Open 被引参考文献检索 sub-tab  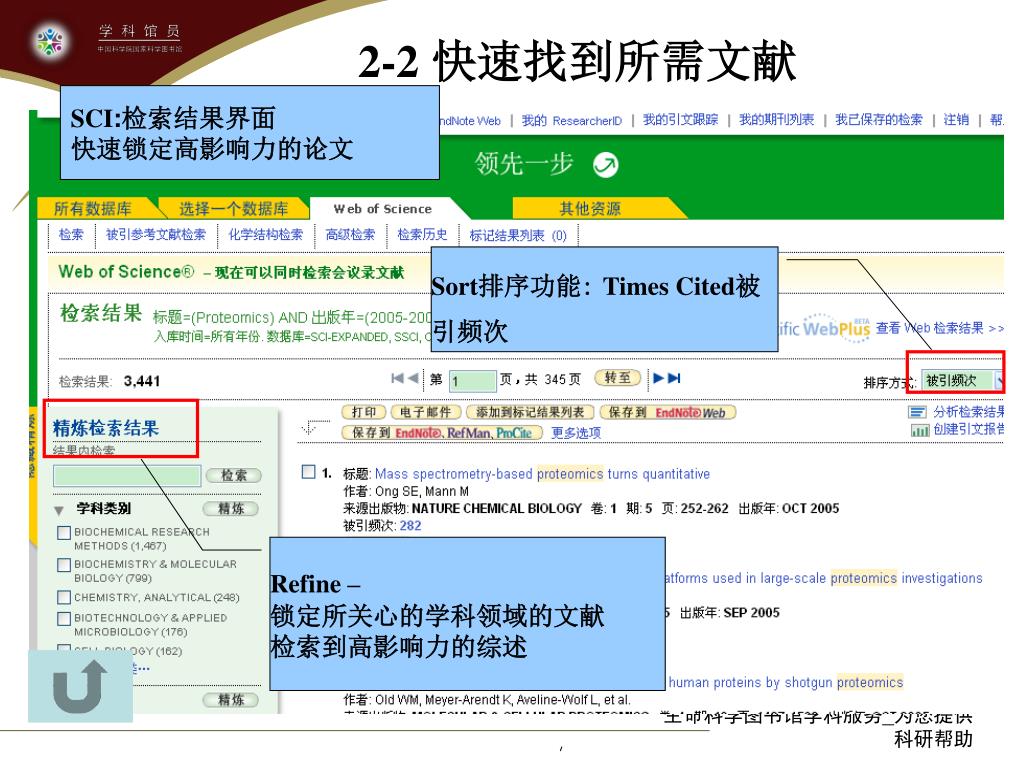(155, 234)
